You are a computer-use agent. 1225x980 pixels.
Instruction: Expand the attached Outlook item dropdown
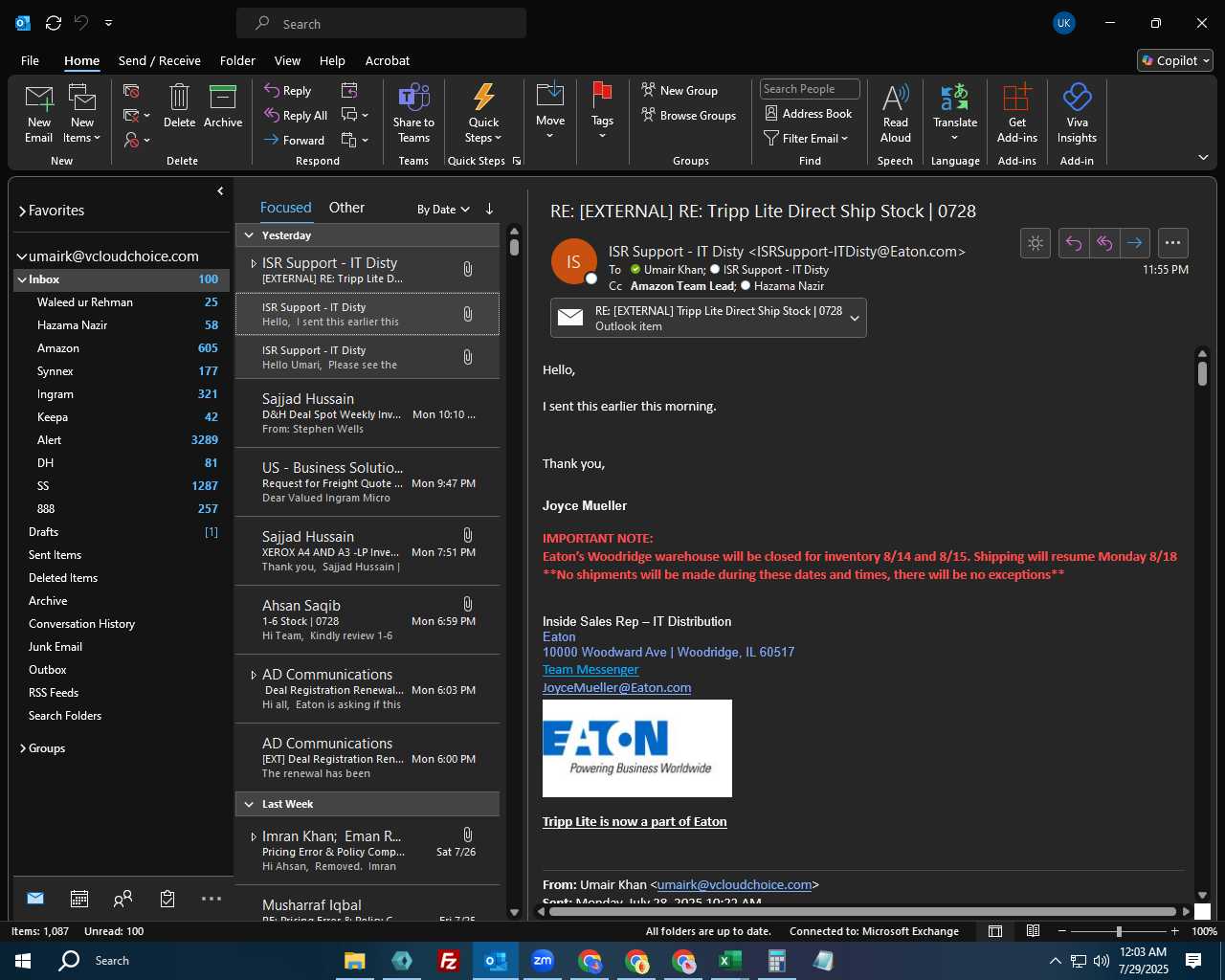855,318
